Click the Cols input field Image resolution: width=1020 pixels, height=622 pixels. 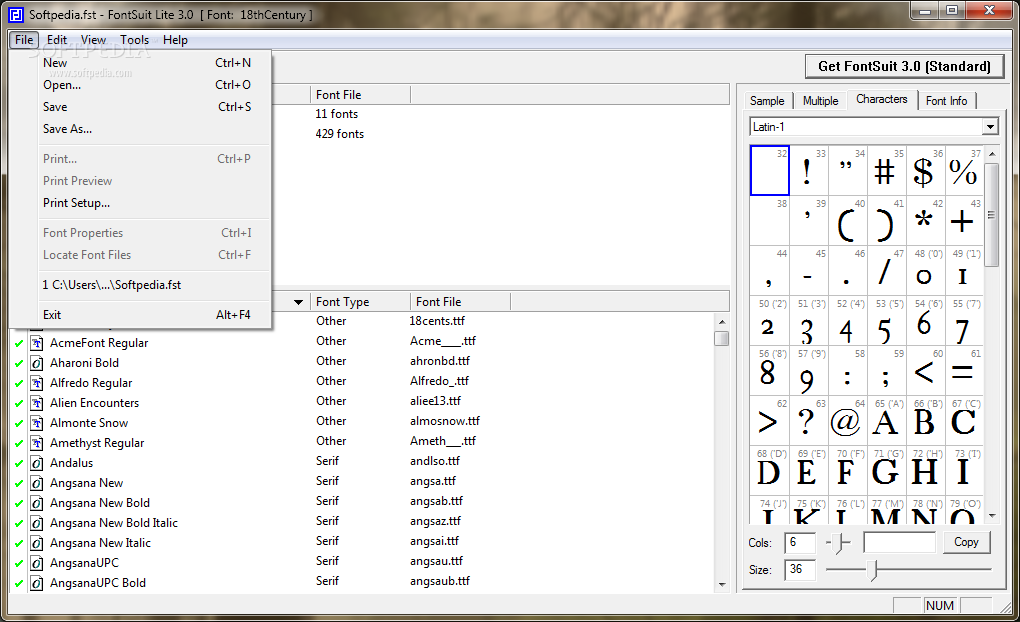click(x=799, y=543)
